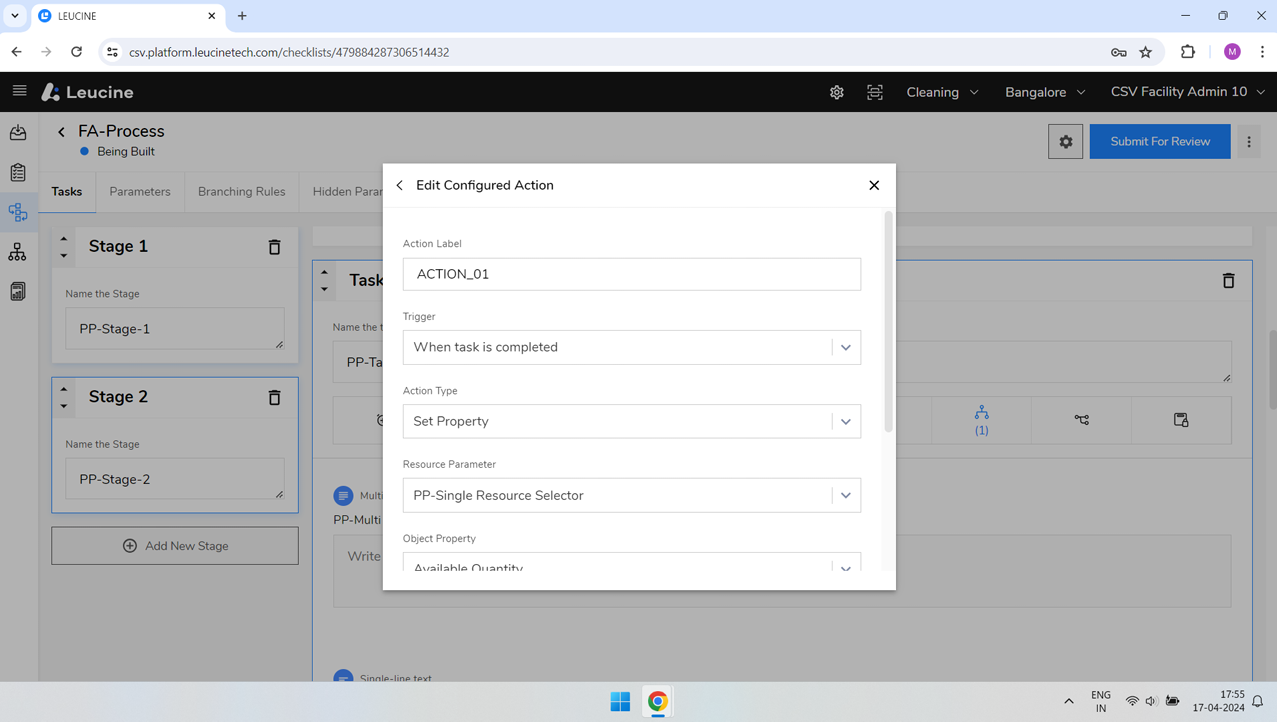Open Chrome profile avatar M
1277x722 pixels.
pyautogui.click(x=1232, y=52)
